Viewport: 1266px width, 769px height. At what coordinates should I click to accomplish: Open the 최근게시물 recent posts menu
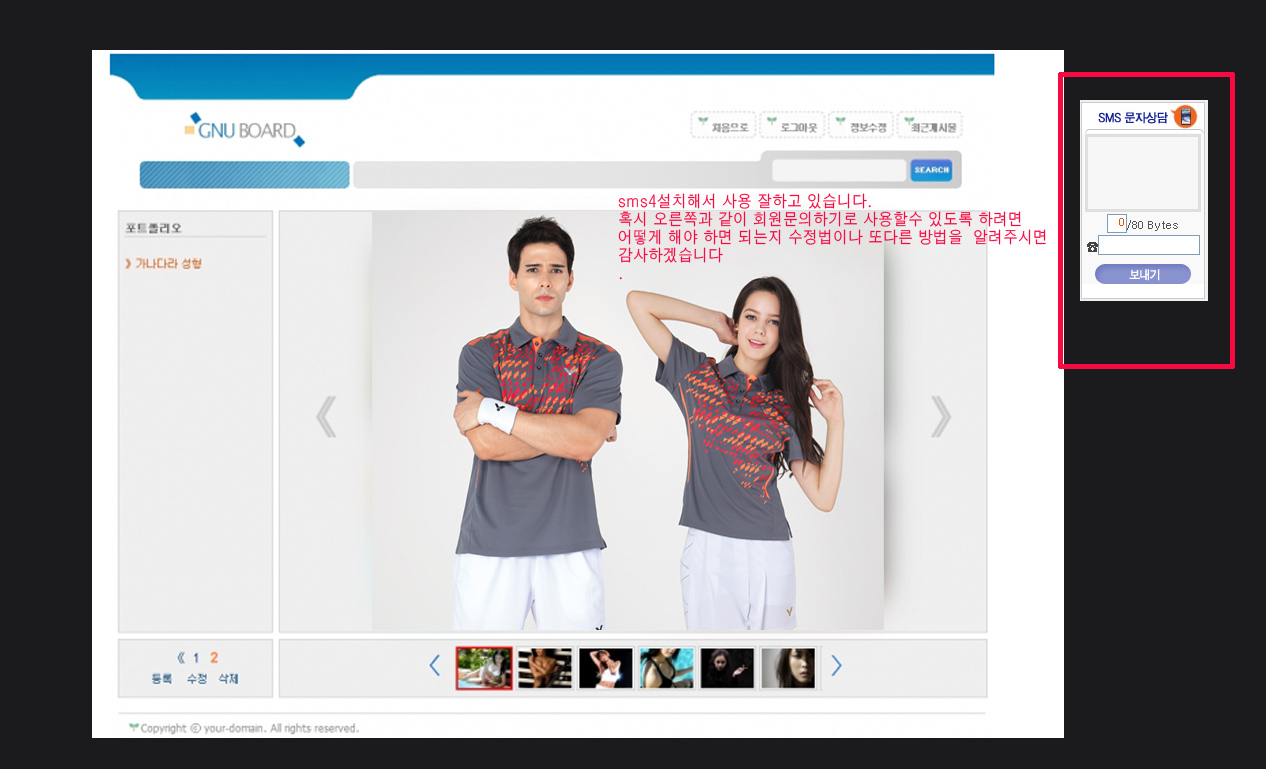pyautogui.click(x=930, y=126)
